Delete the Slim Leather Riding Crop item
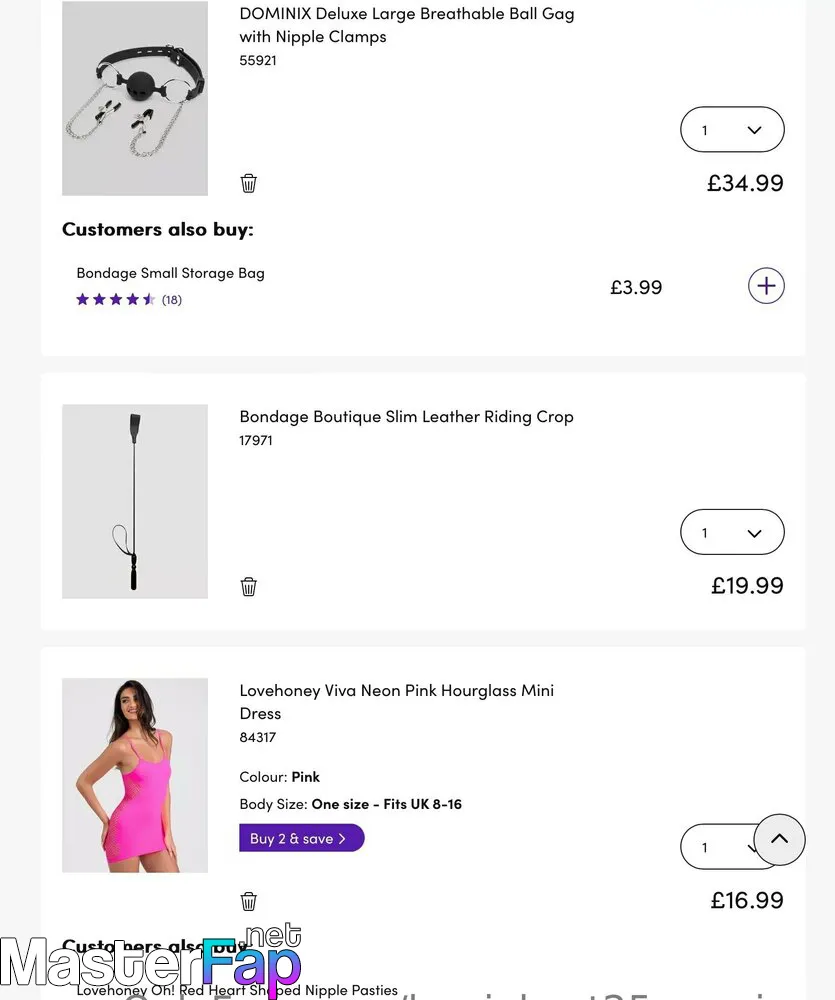The width and height of the screenshot is (835, 1000). 248,586
